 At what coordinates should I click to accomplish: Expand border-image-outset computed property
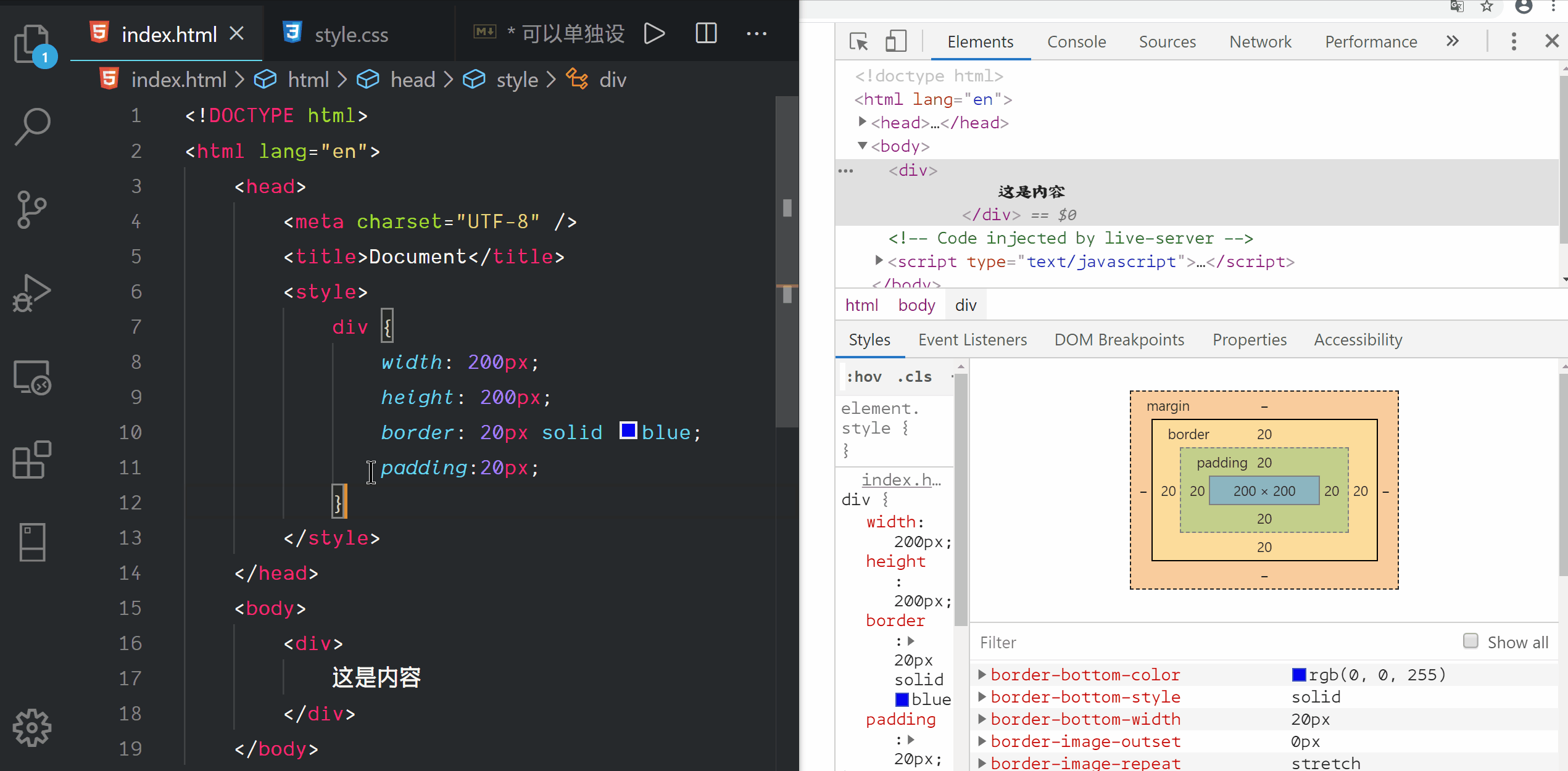[x=982, y=741]
